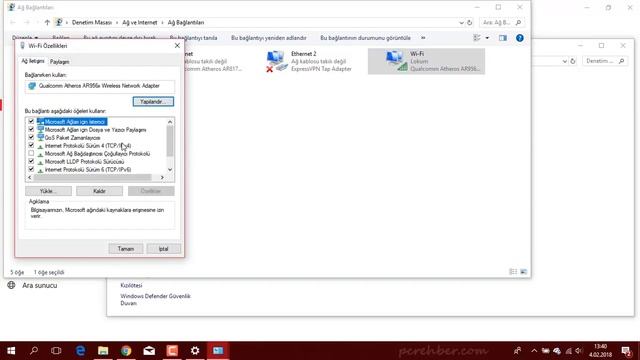Click the vertical scrollbar thumb in items list
This screenshot has height=360, width=640.
(170, 141)
